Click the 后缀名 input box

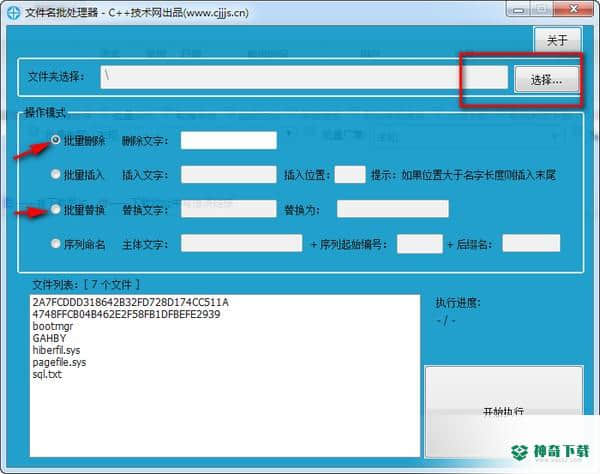click(x=531, y=243)
